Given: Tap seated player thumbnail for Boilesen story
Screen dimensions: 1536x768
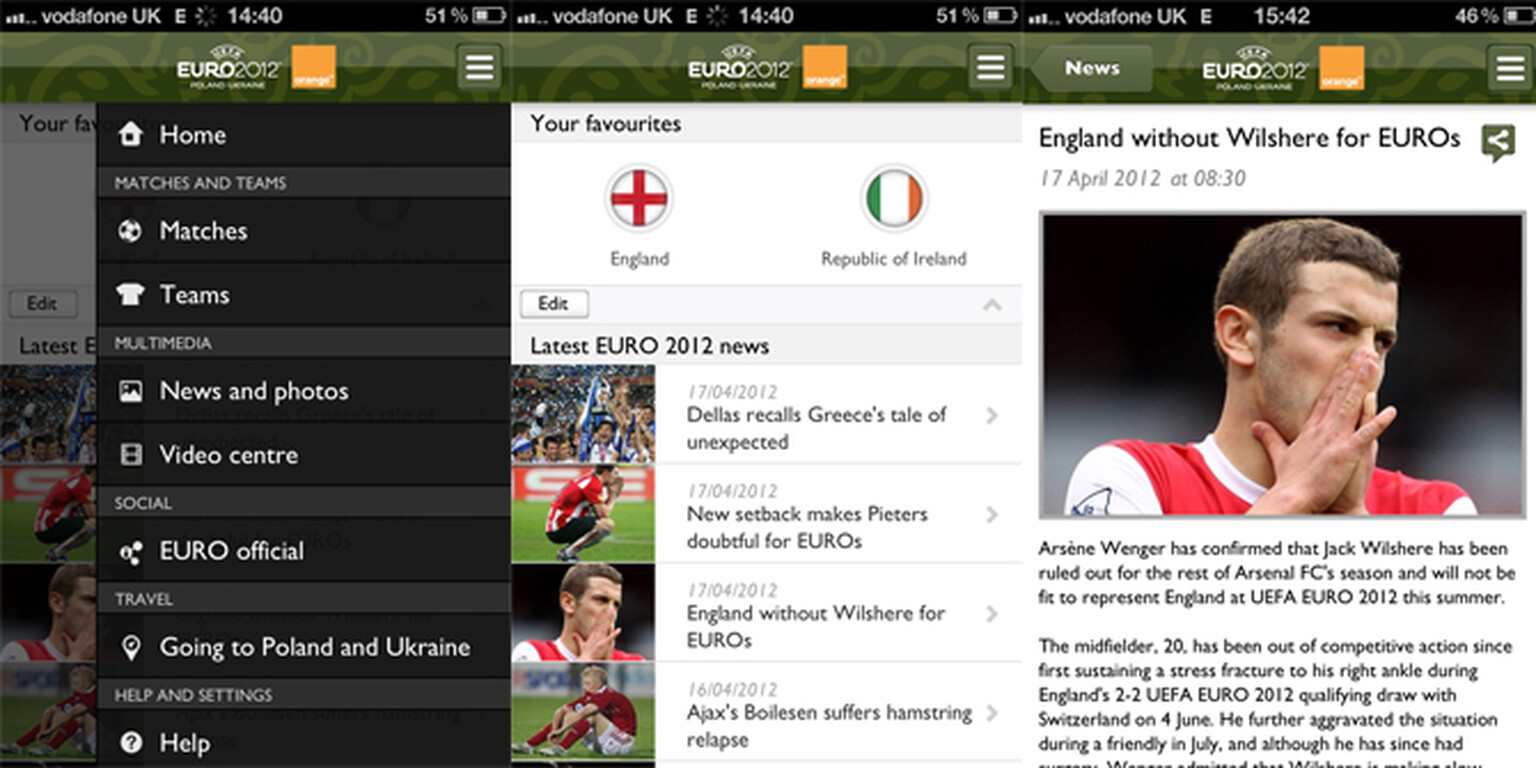Looking at the screenshot, I should (x=583, y=711).
